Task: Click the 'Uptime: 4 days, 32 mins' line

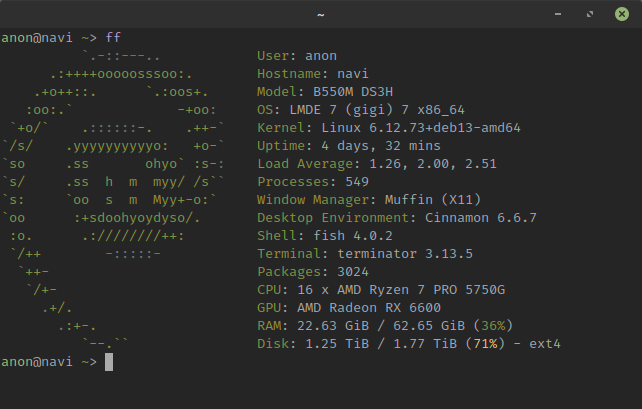Action: pos(349,146)
